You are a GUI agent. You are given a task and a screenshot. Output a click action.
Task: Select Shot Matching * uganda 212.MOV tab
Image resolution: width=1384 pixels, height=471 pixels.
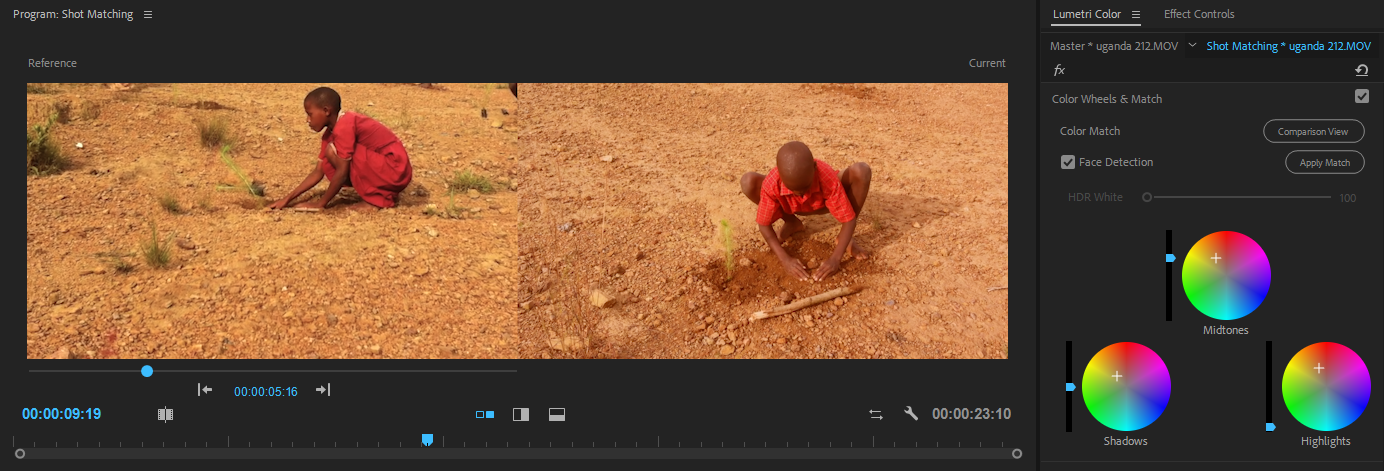tap(1288, 46)
